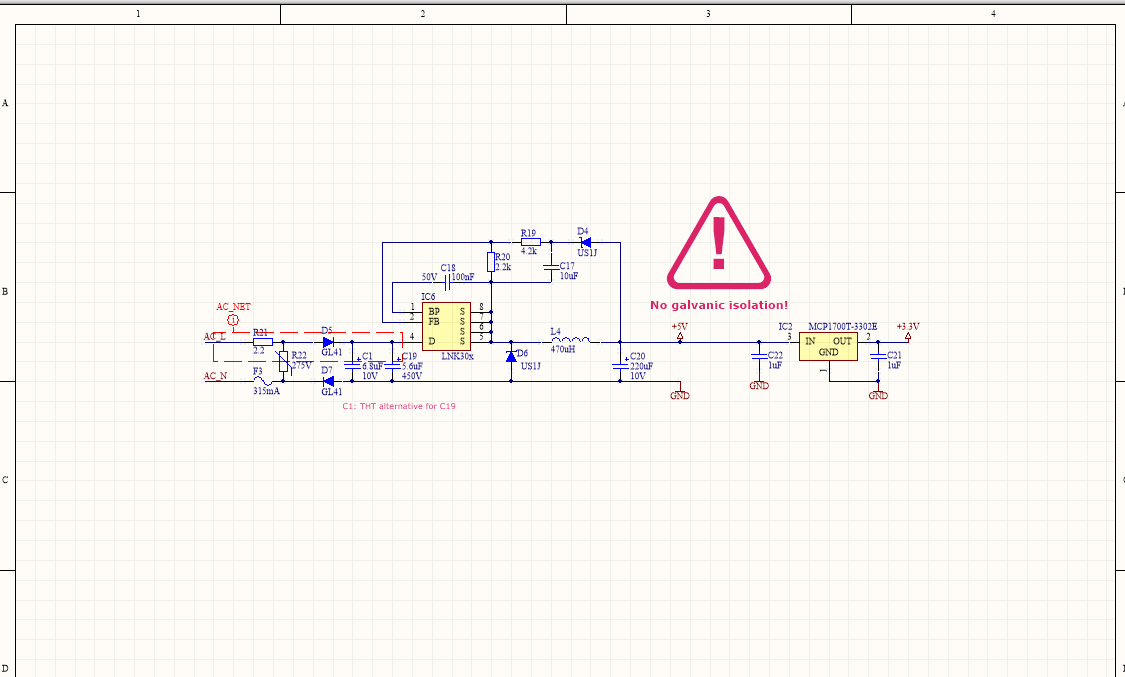The height and width of the screenshot is (677, 1125).
Task: Select capacitor C17 10uF symbol
Action: (x=551, y=267)
